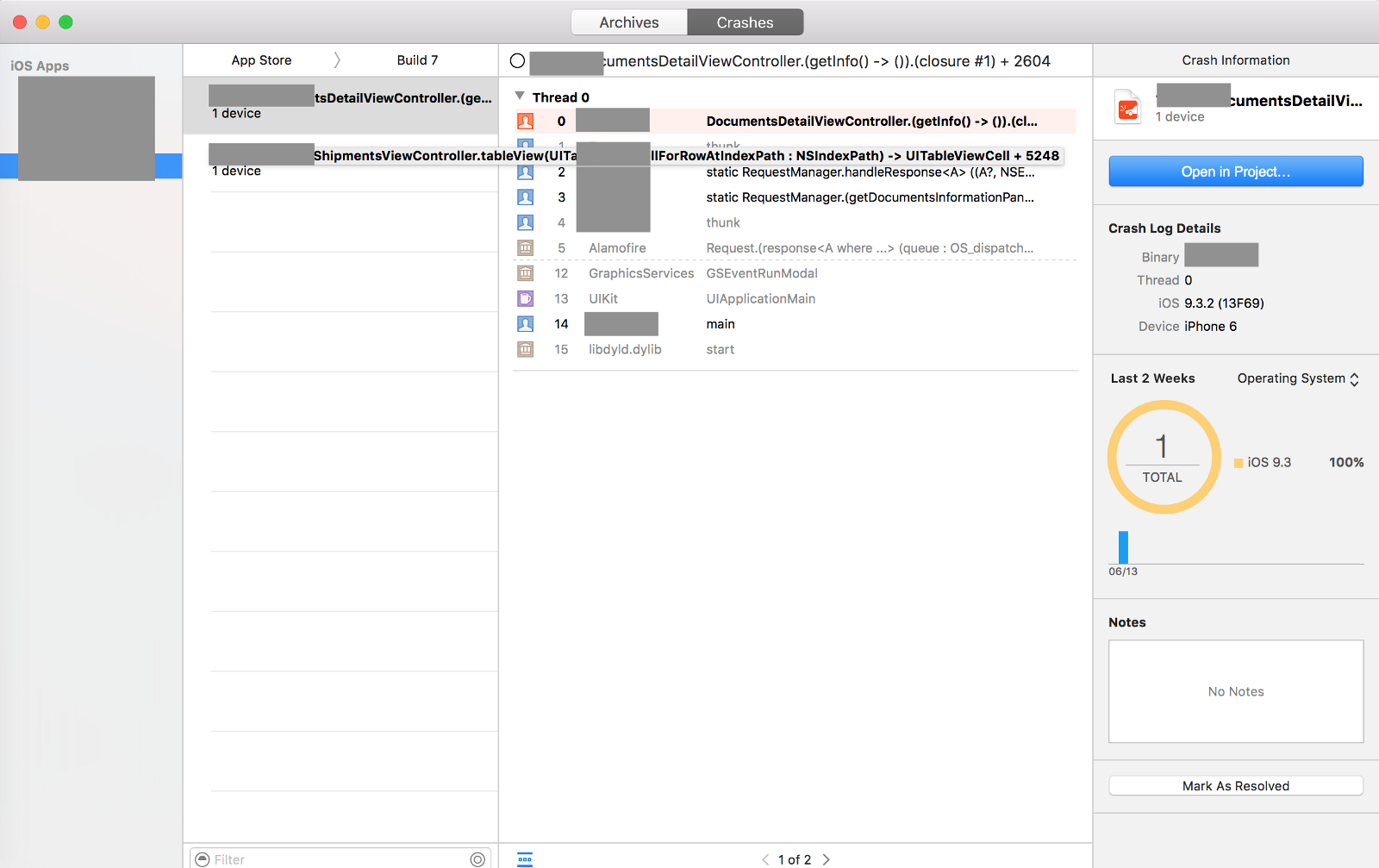The height and width of the screenshot is (868, 1379).
Task: Click the Crash Information header
Action: tap(1235, 60)
